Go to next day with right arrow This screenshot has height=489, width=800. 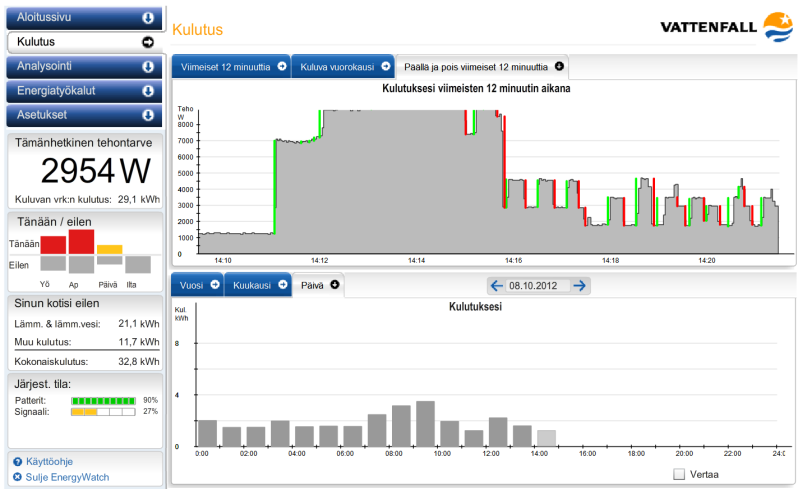coord(580,286)
